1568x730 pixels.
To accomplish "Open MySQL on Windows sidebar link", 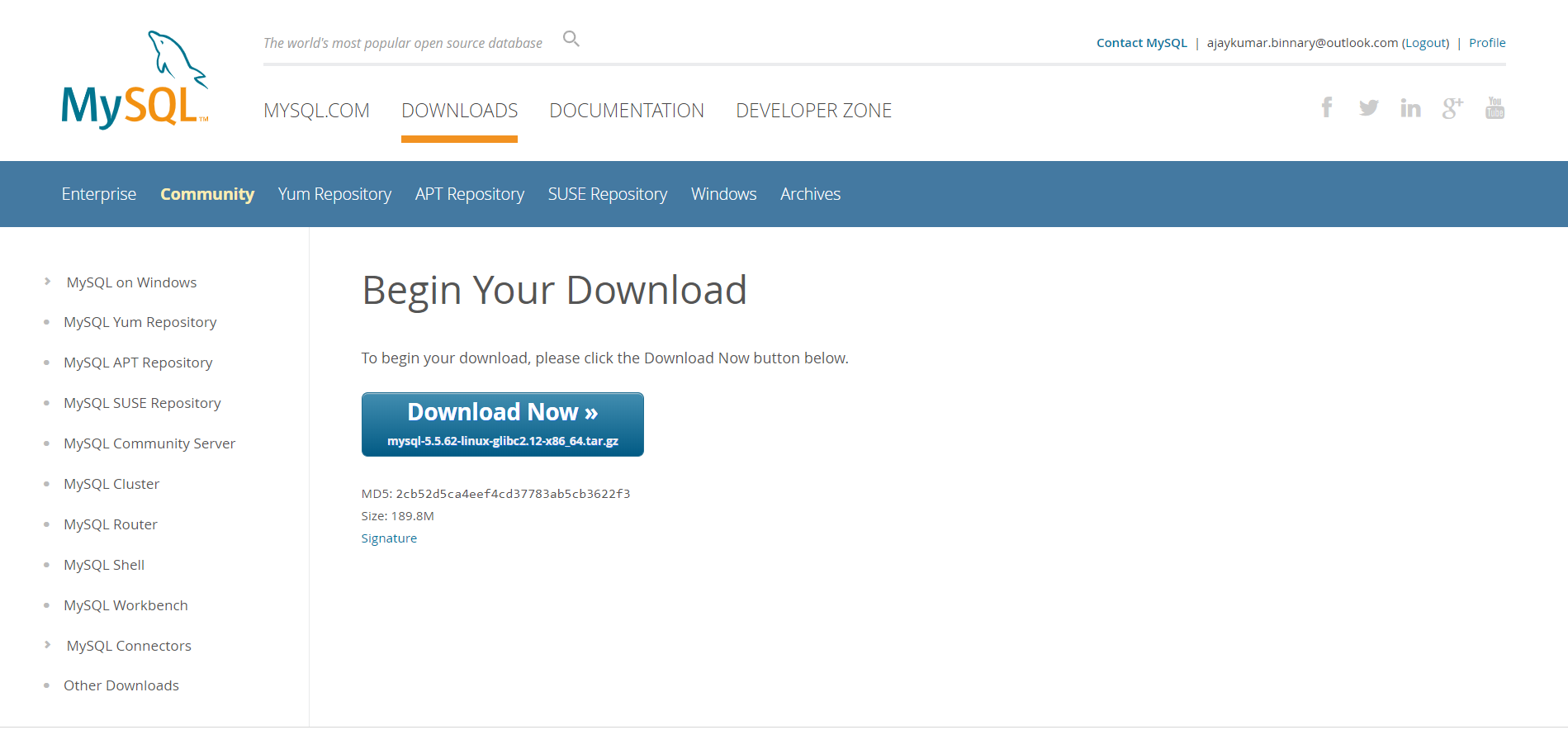I will click(x=132, y=282).
